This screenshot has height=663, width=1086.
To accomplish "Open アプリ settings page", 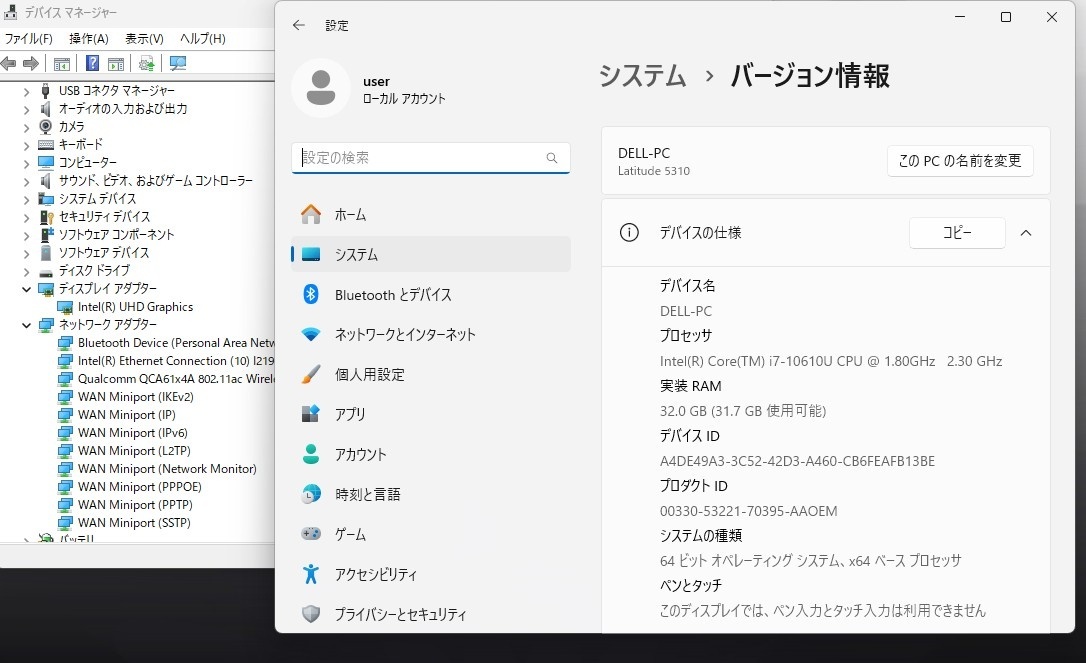I will point(431,414).
